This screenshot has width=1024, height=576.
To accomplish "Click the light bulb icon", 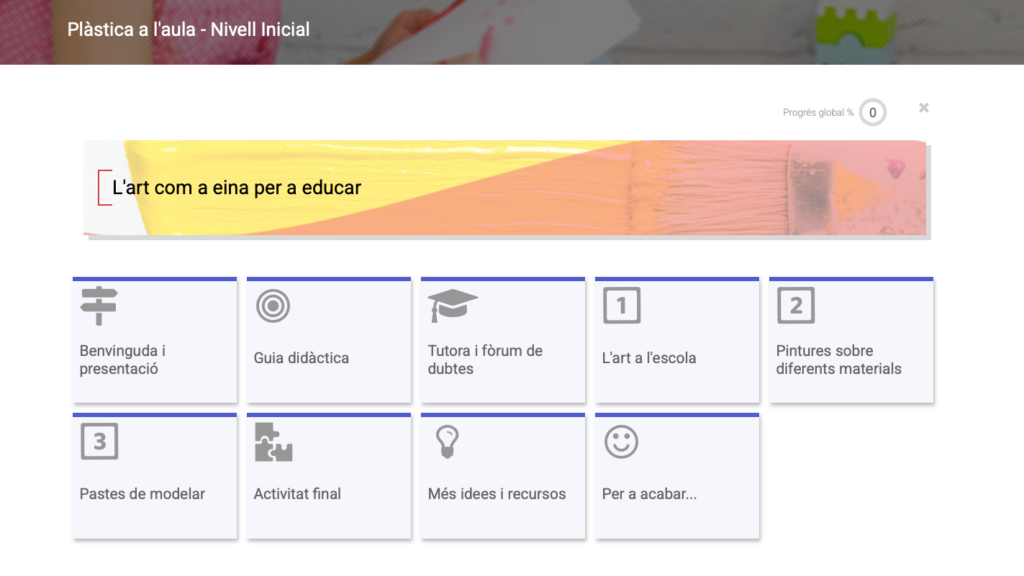I will tap(447, 441).
